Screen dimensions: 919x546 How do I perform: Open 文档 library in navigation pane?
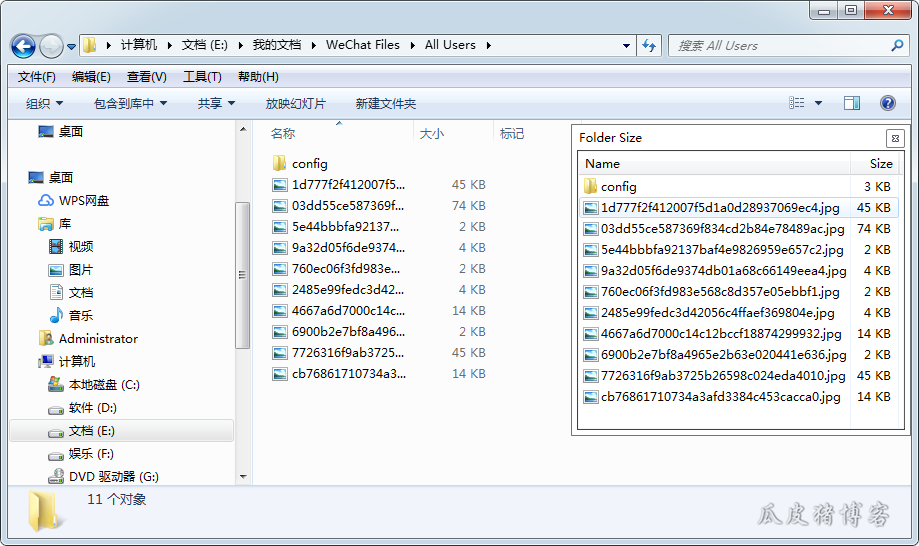(x=71, y=292)
